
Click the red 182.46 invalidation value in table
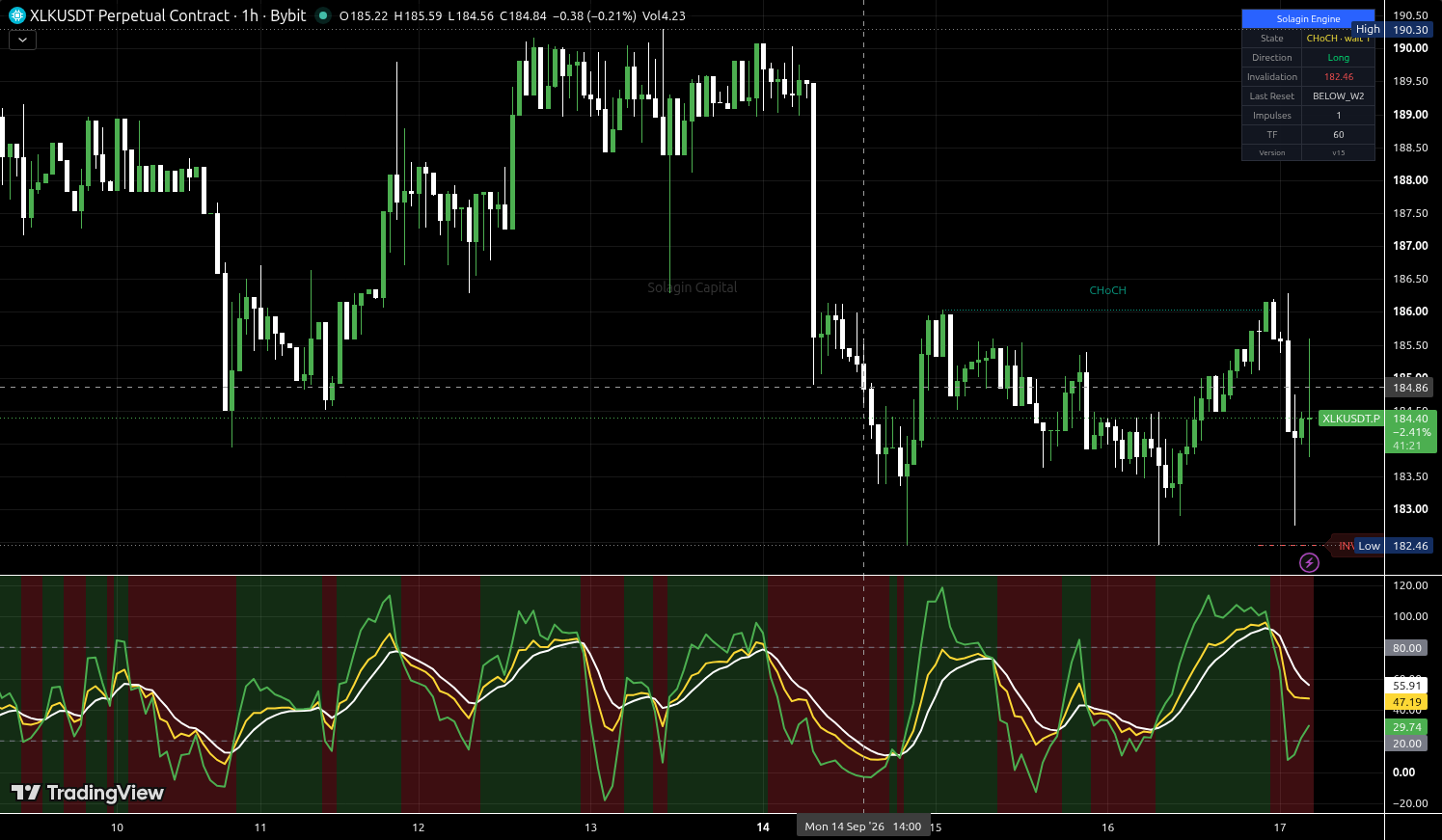click(1338, 77)
